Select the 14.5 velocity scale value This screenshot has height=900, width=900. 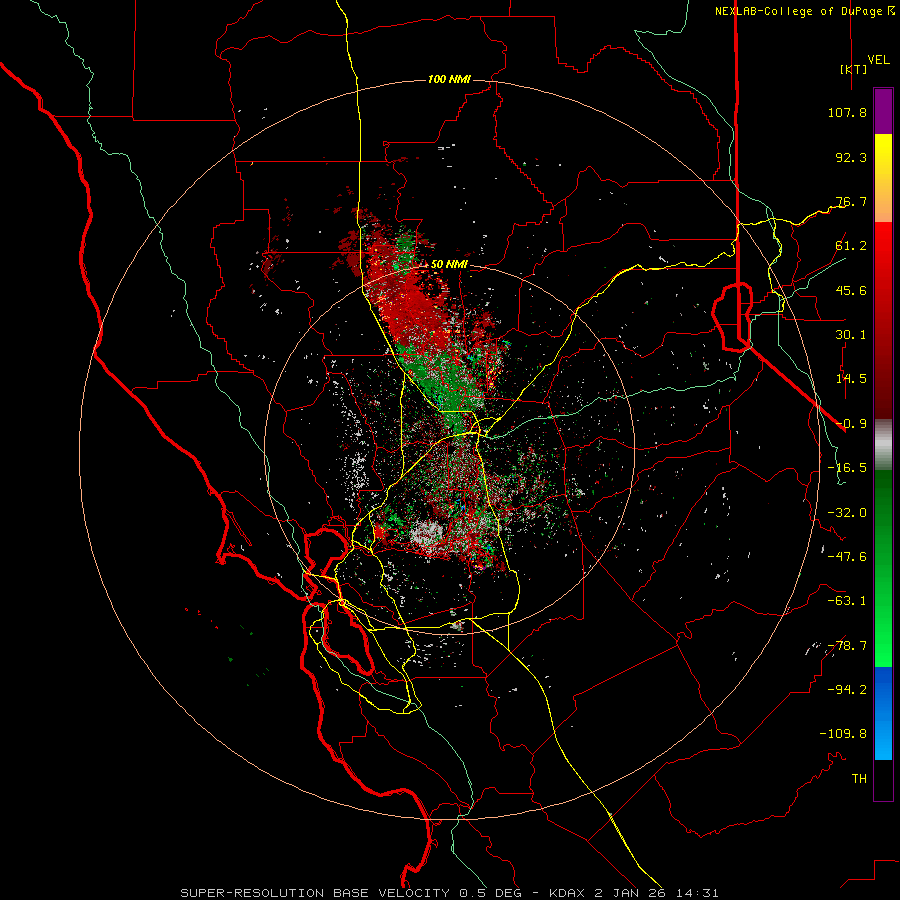(851, 379)
